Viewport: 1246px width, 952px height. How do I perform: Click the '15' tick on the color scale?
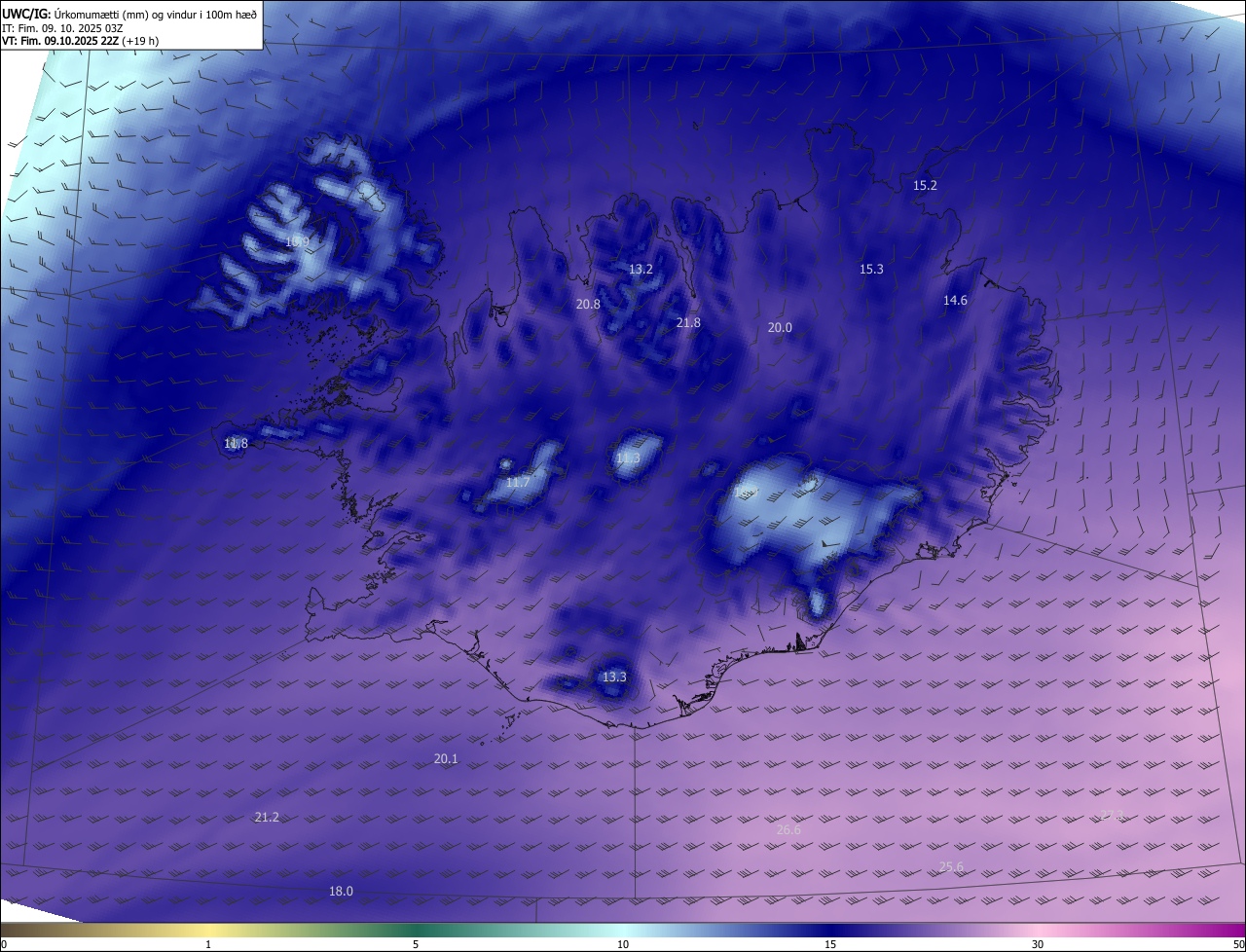[x=830, y=944]
